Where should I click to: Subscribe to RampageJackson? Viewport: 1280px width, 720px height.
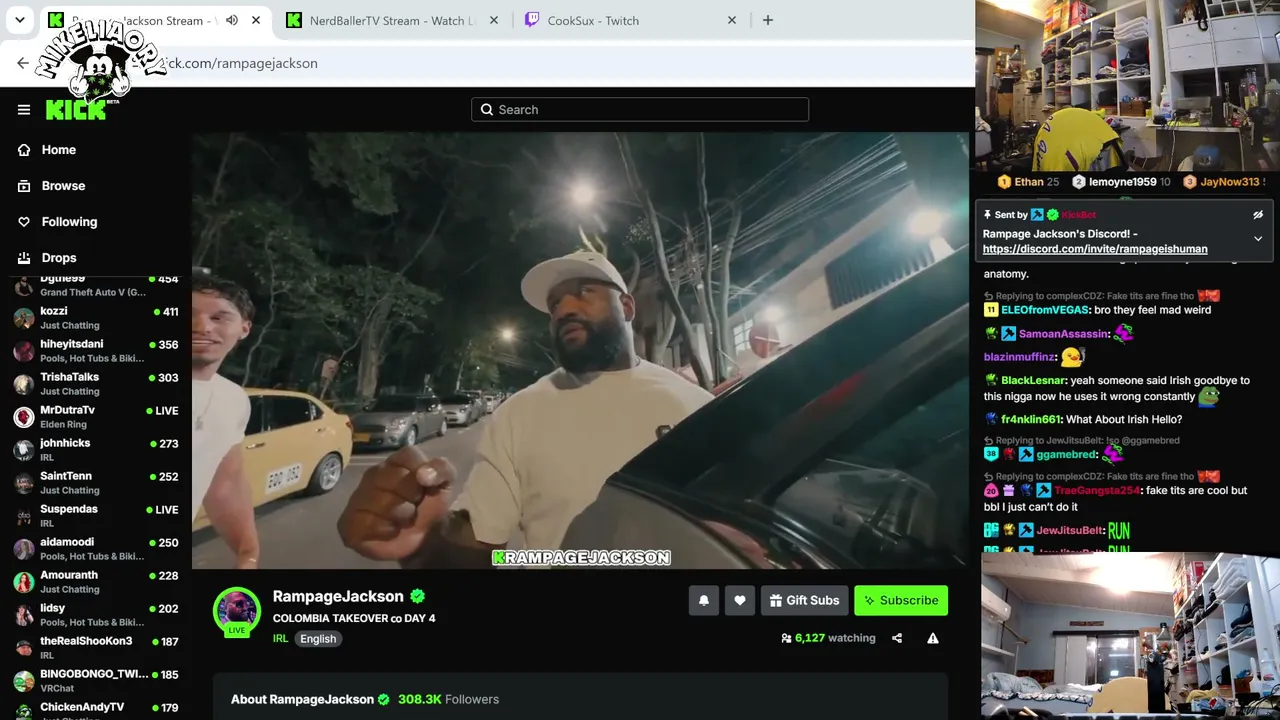[x=901, y=600]
